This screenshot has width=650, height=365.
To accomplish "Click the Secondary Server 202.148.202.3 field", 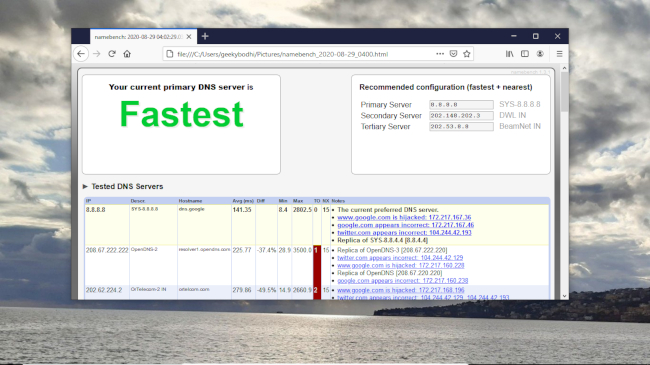I will coord(461,116).
